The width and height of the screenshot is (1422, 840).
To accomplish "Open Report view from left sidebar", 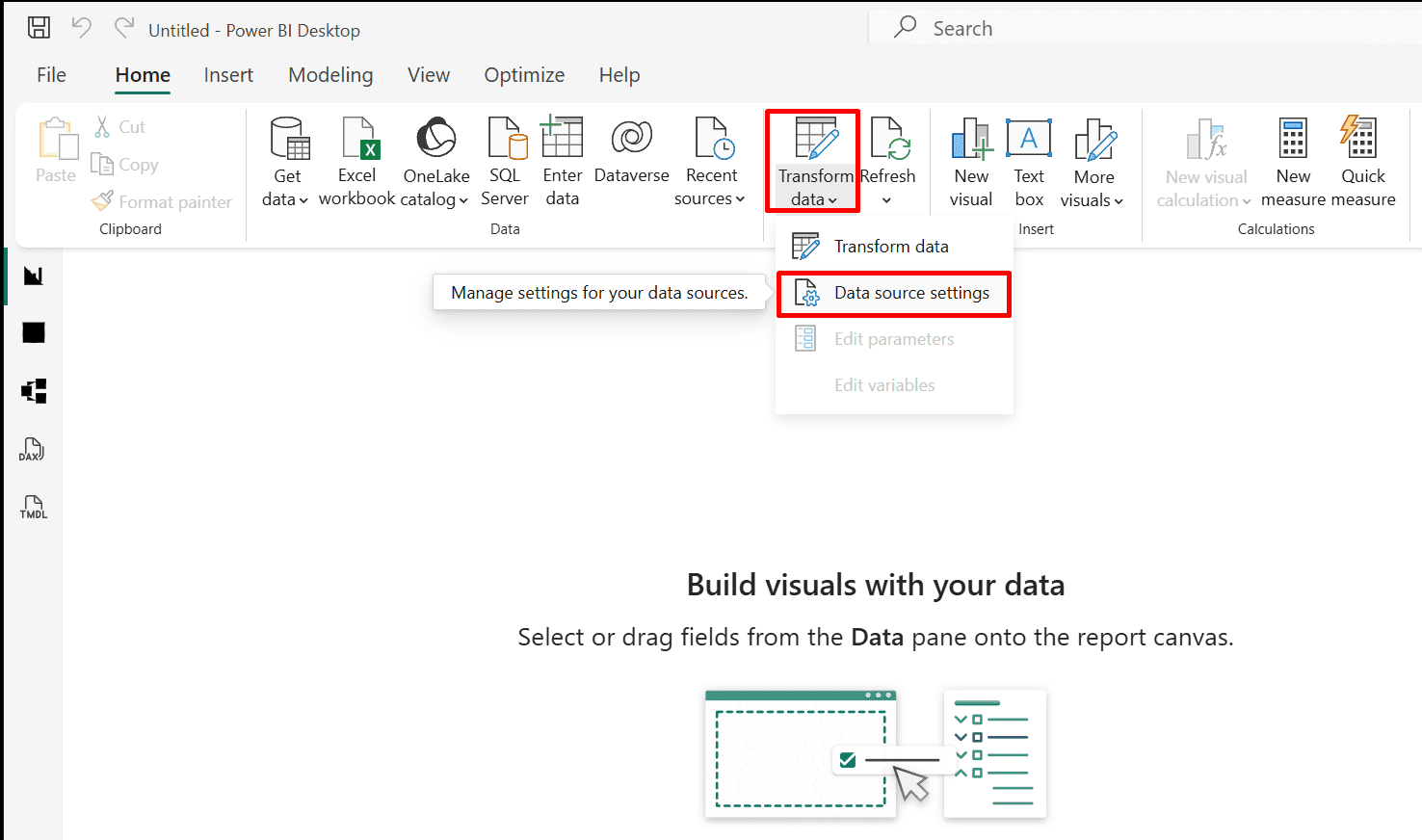I will tap(34, 276).
